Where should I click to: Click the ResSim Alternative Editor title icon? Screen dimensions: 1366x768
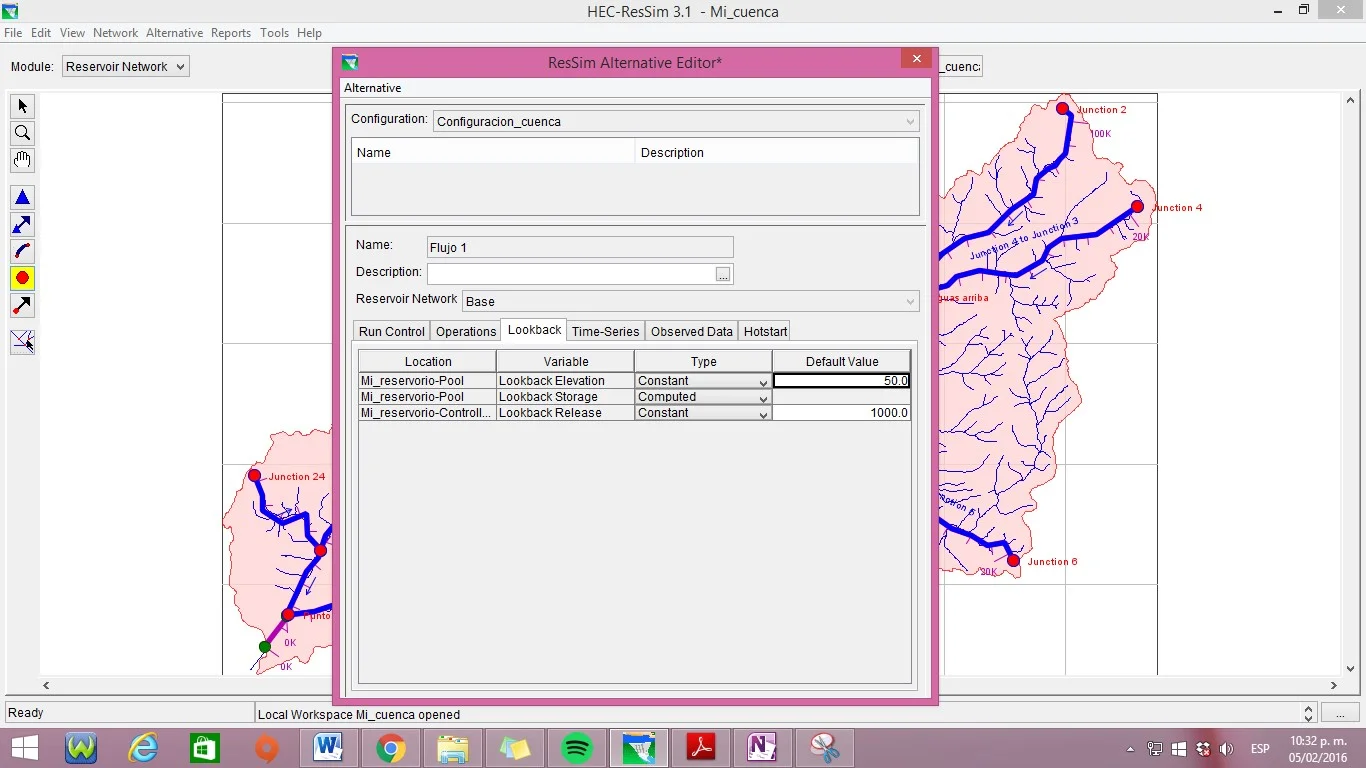350,62
